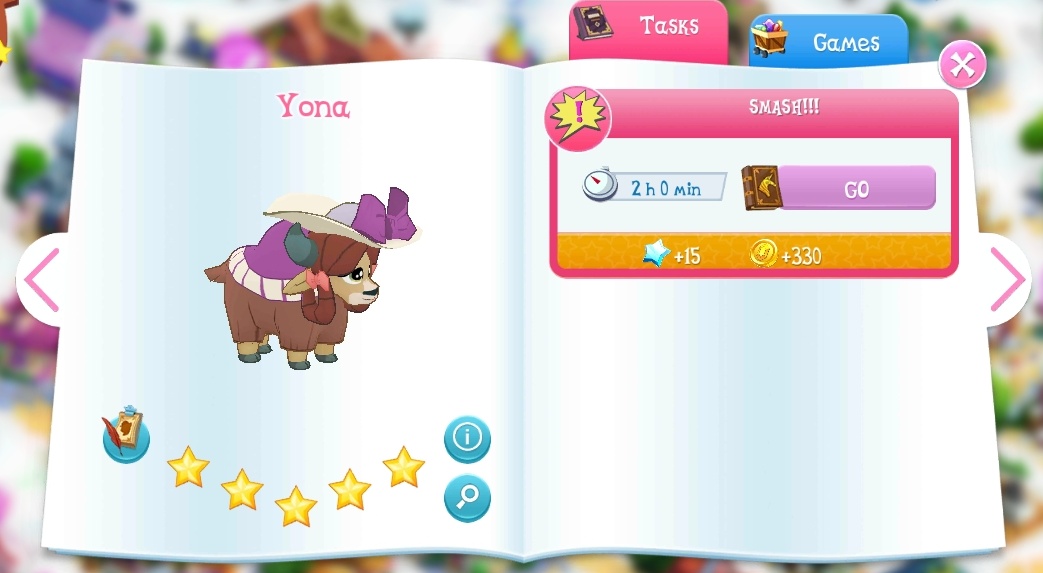This screenshot has width=1043, height=573.
Task: Tap the magnifying glass find icon
Action: click(468, 497)
